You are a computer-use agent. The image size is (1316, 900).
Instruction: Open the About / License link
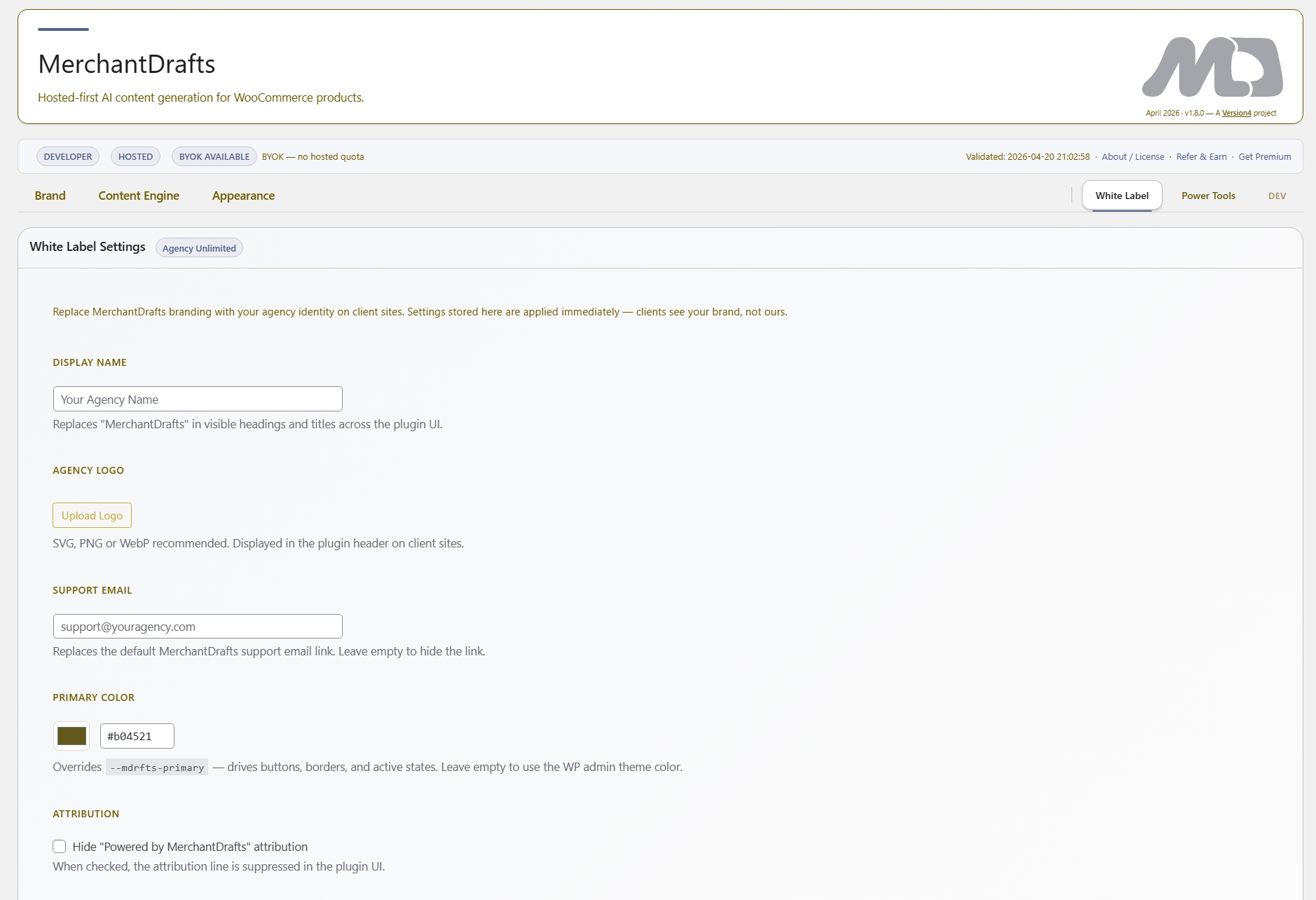tap(1132, 156)
